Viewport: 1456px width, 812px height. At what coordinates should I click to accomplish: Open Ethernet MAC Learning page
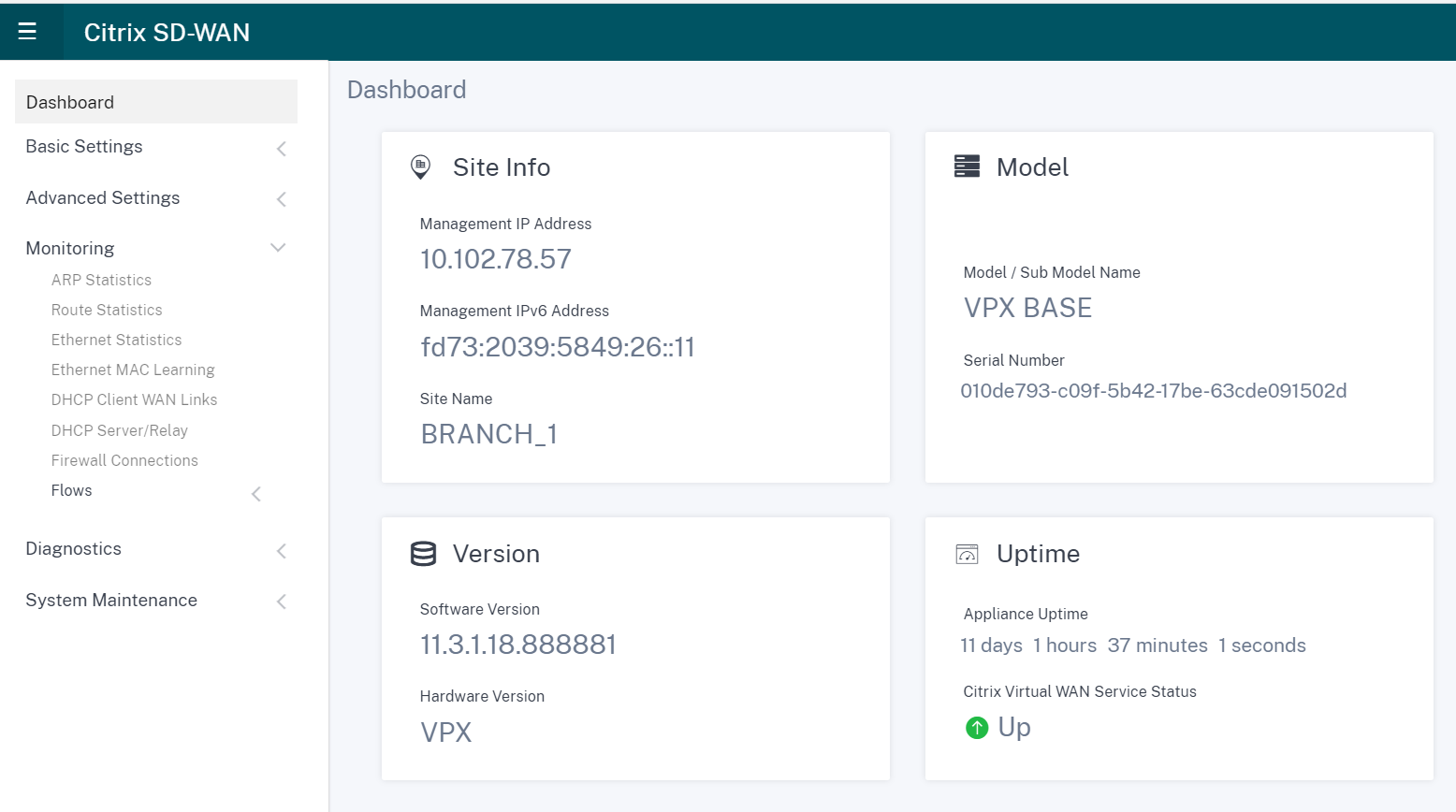tap(133, 370)
